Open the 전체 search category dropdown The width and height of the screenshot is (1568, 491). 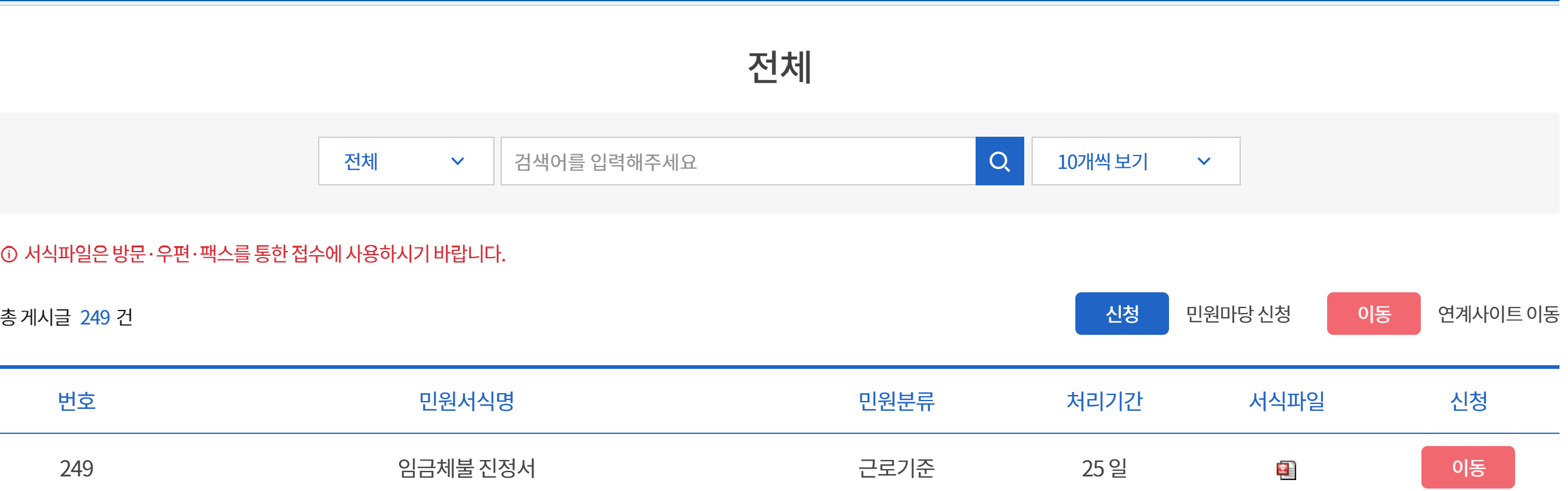point(406,160)
